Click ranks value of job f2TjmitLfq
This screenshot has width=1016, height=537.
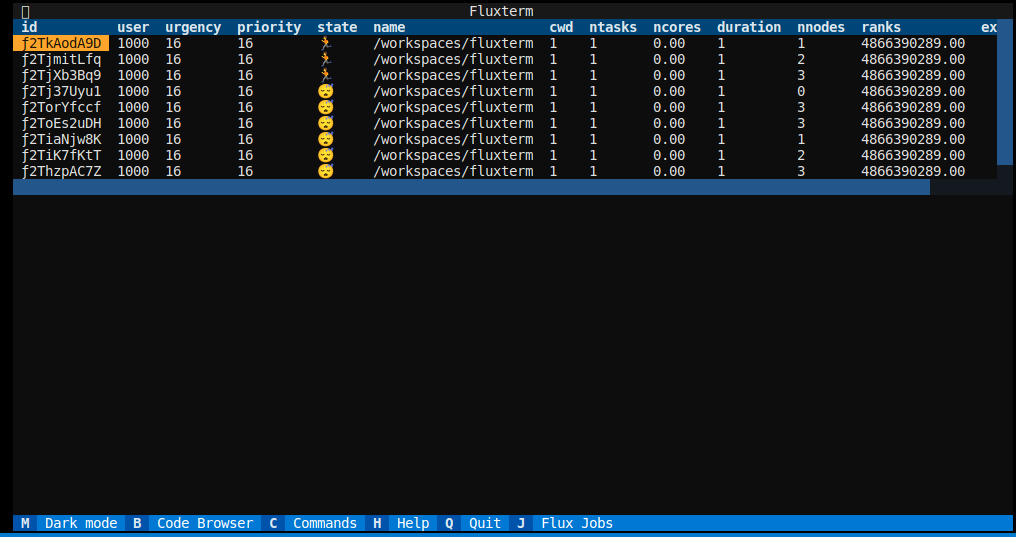[913, 60]
